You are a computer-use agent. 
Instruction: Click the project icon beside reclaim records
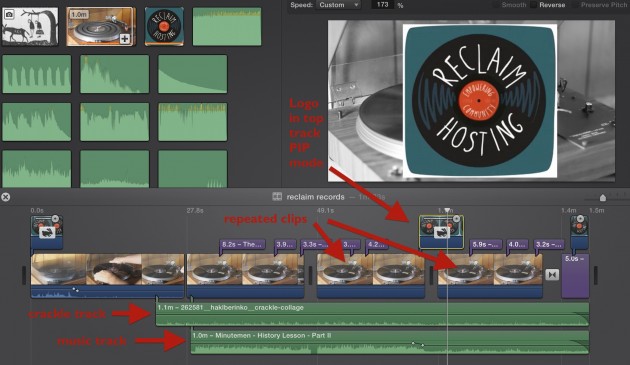(x=277, y=197)
